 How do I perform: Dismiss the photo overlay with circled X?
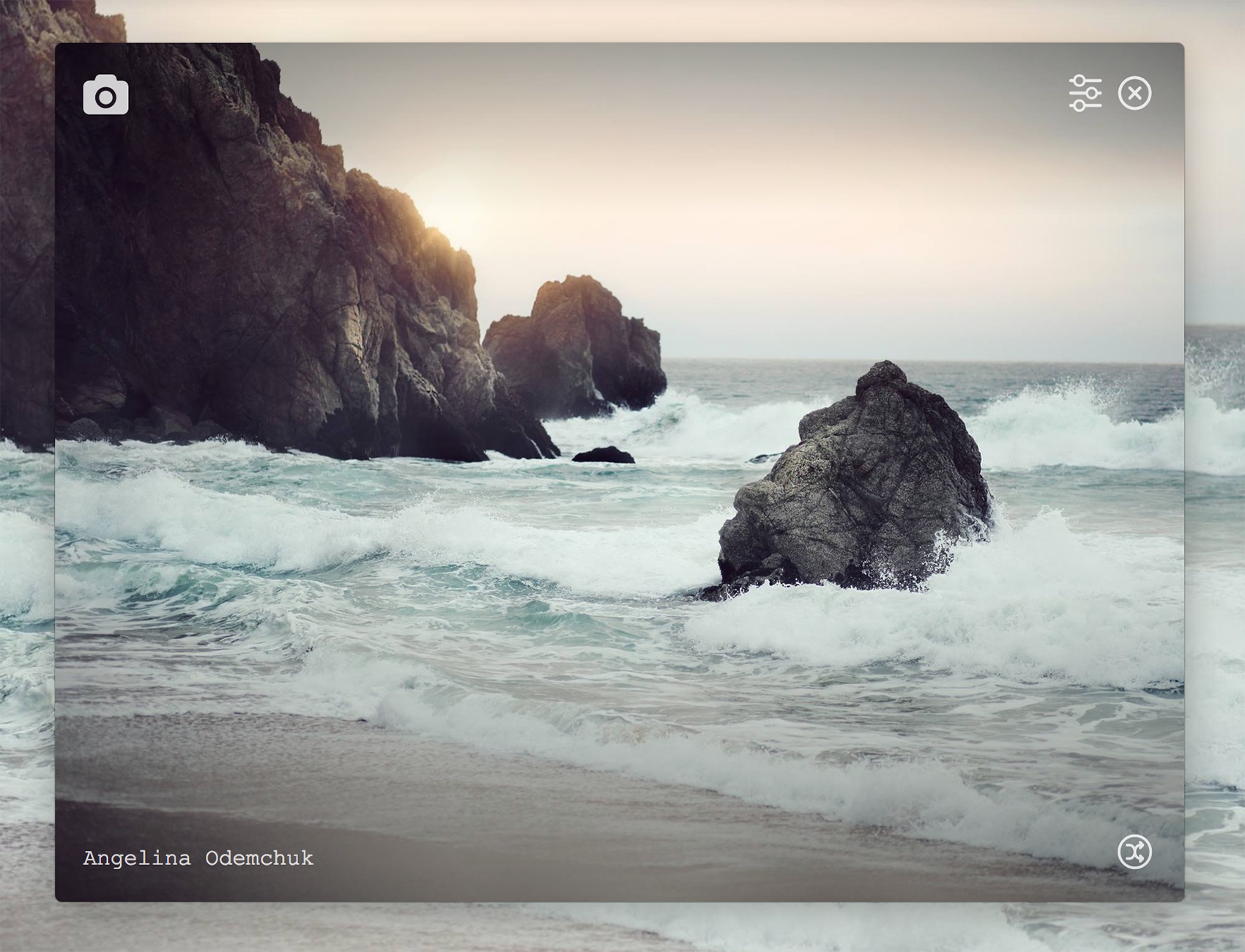pyautogui.click(x=1137, y=94)
